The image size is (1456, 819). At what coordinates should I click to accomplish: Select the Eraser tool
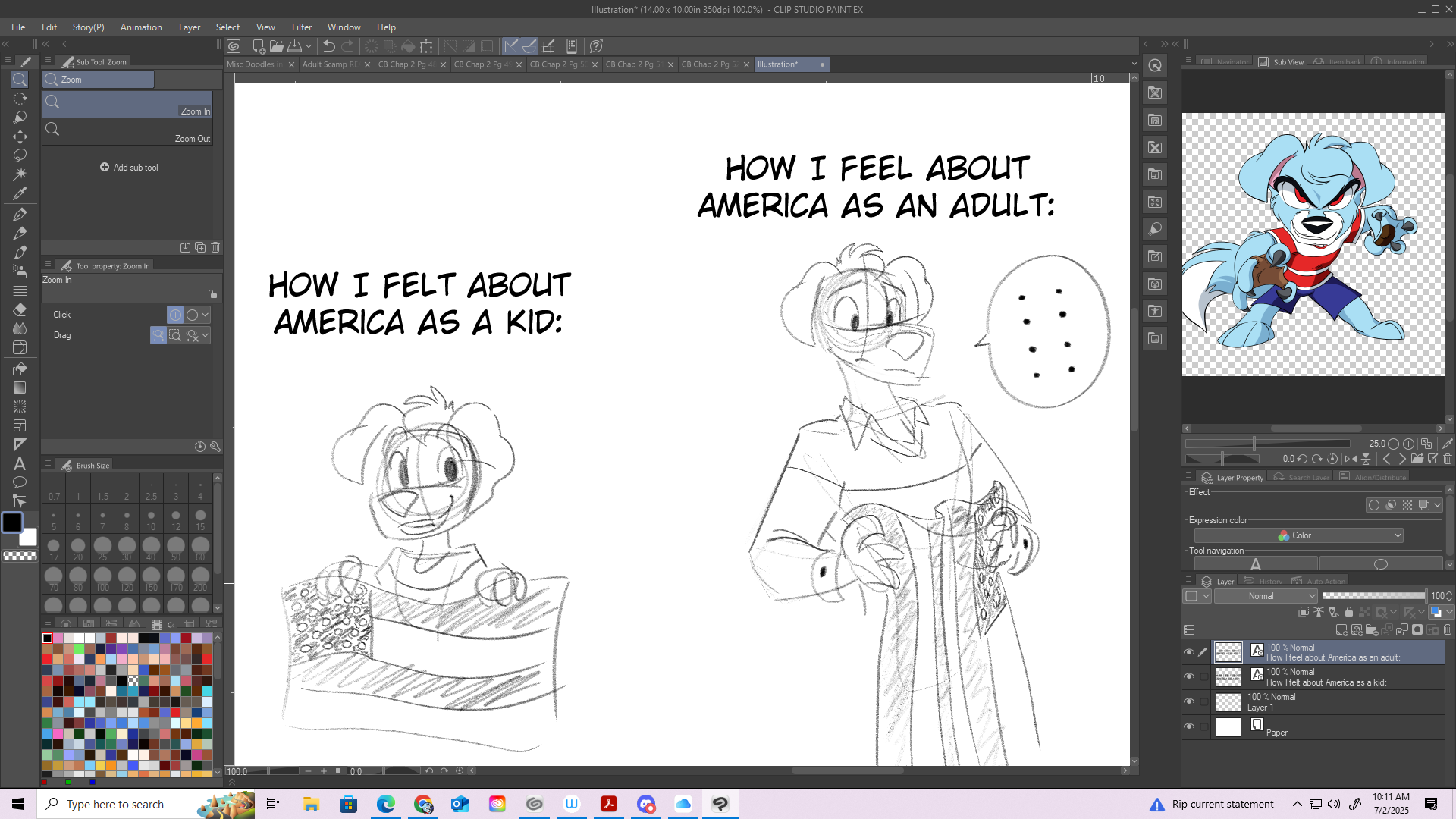(20, 309)
